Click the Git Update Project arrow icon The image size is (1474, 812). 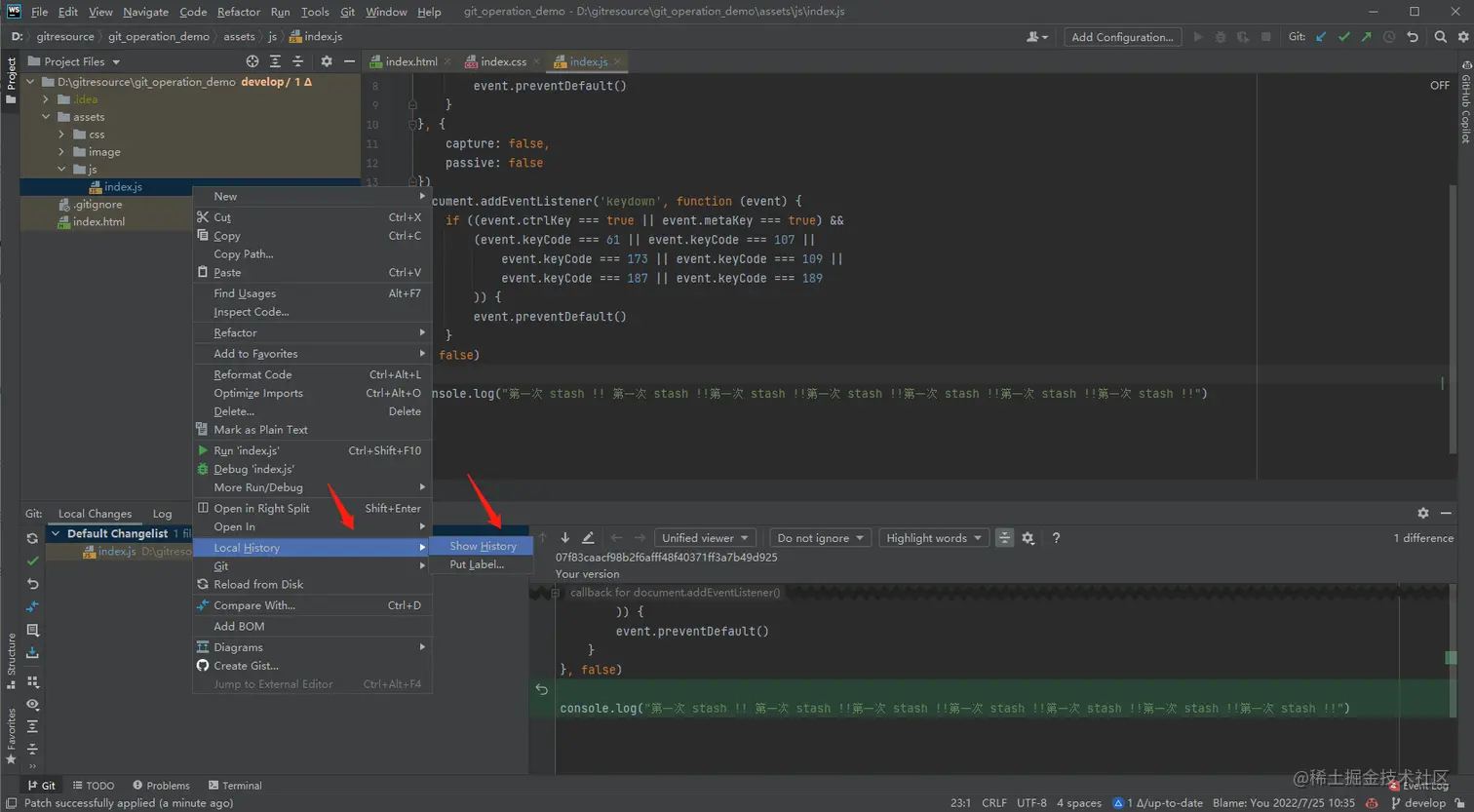click(1321, 37)
